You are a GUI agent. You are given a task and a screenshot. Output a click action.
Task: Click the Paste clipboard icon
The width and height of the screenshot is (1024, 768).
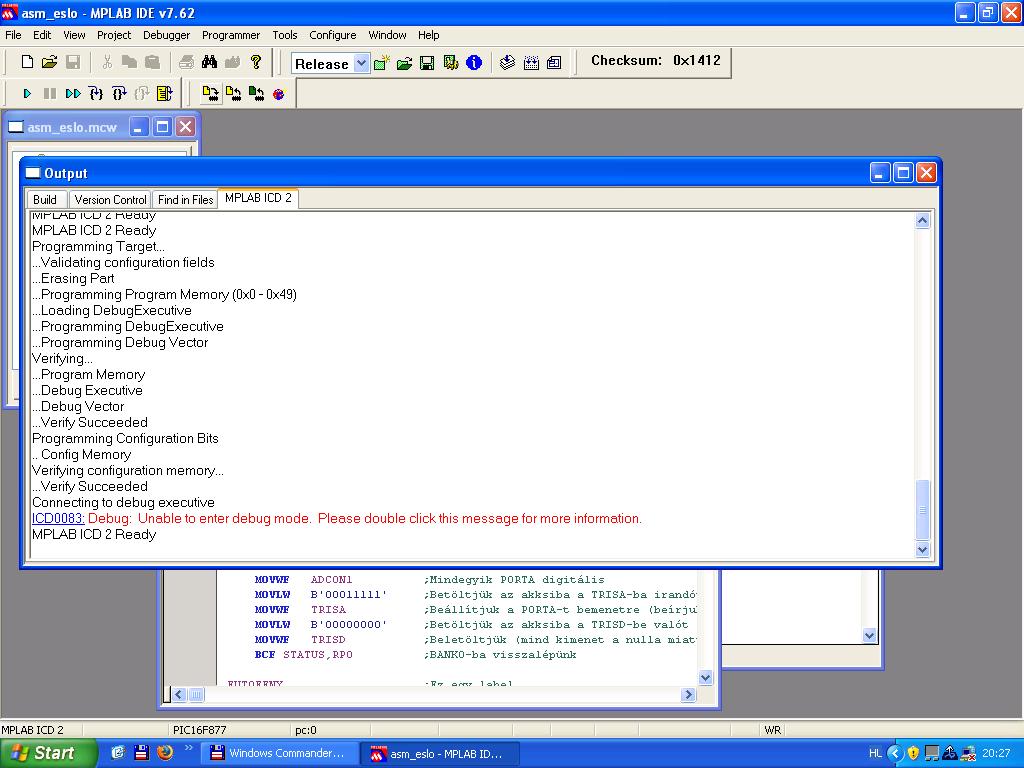click(152, 62)
